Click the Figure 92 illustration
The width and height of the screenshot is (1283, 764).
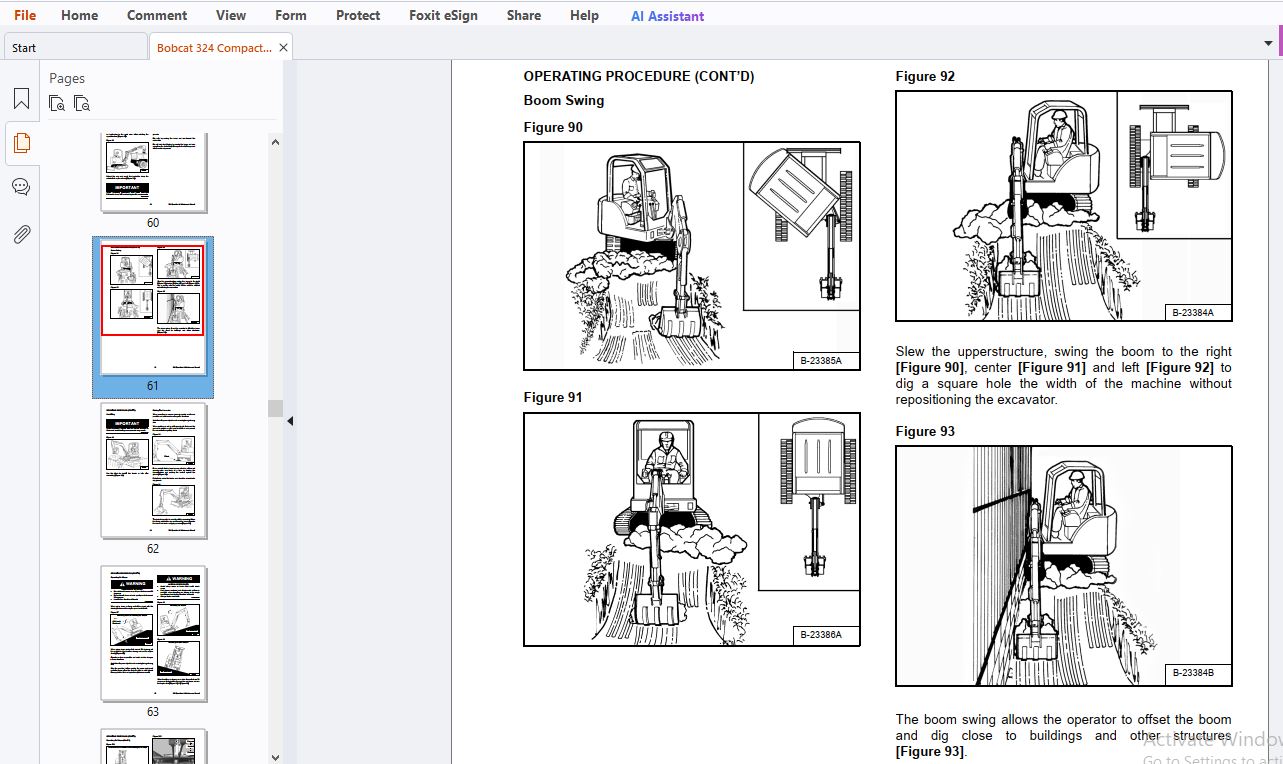coord(1064,206)
